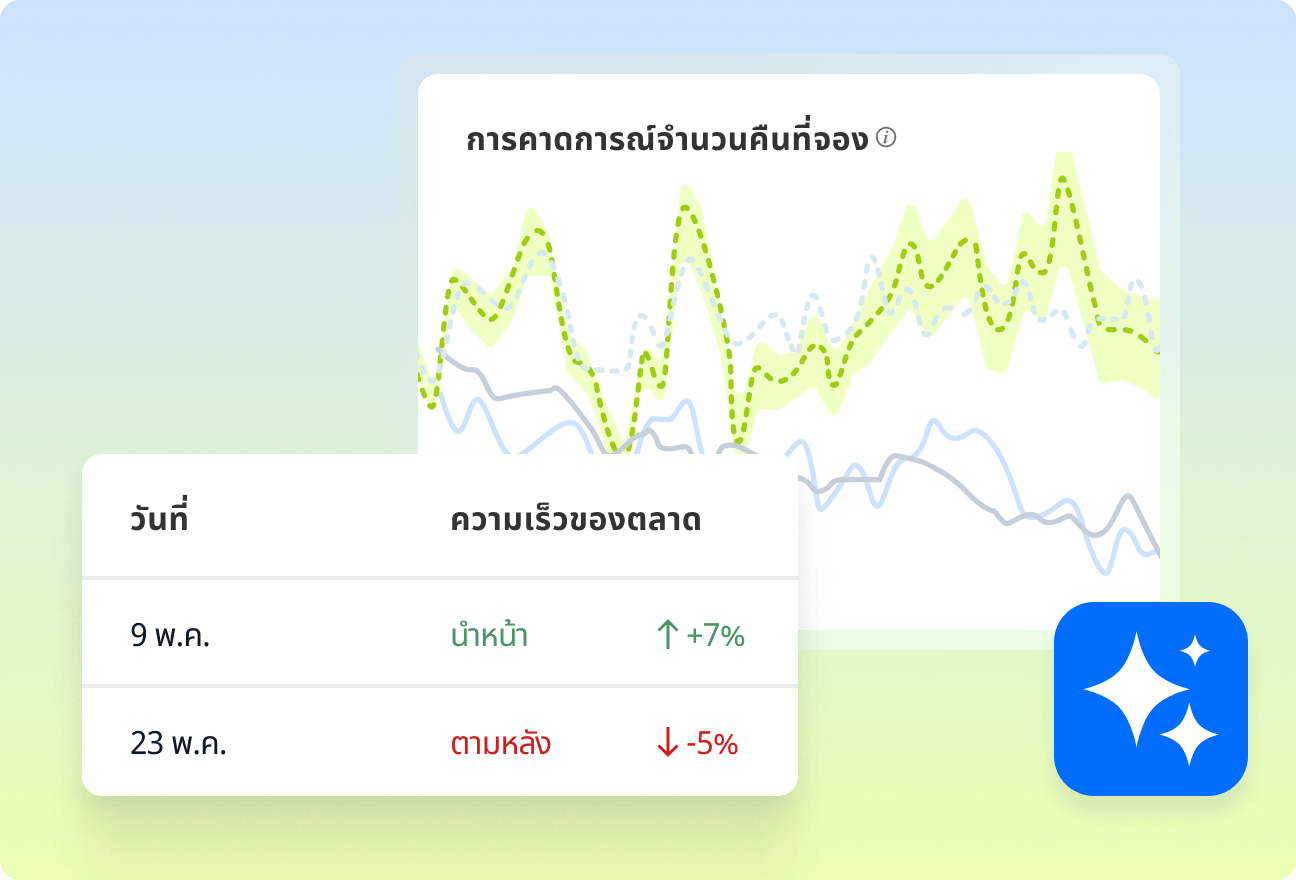Image resolution: width=1296 pixels, height=880 pixels.
Task: Select the chart title การคาดการณ์จำนวนคืนที่จอง
Action: pos(667,140)
